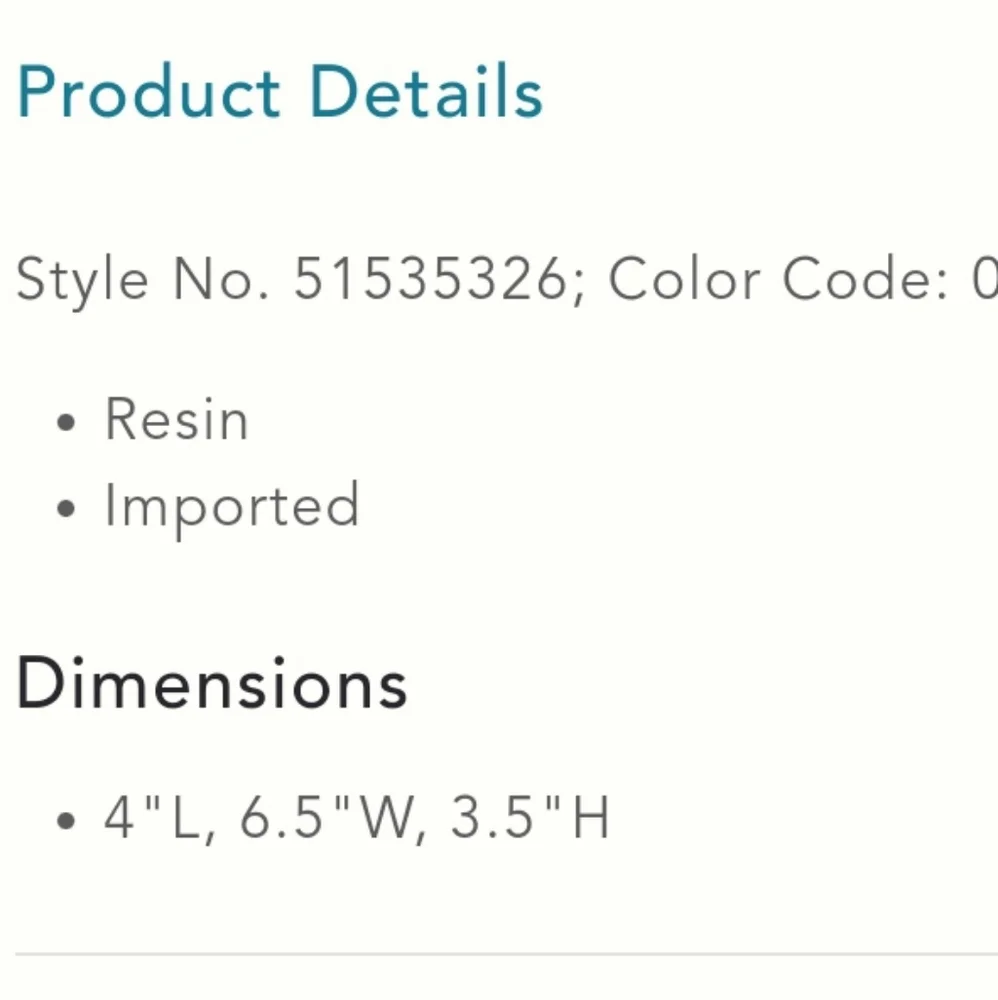The image size is (998, 1000).
Task: Select the word Details in heading
Action: (x=426, y=92)
